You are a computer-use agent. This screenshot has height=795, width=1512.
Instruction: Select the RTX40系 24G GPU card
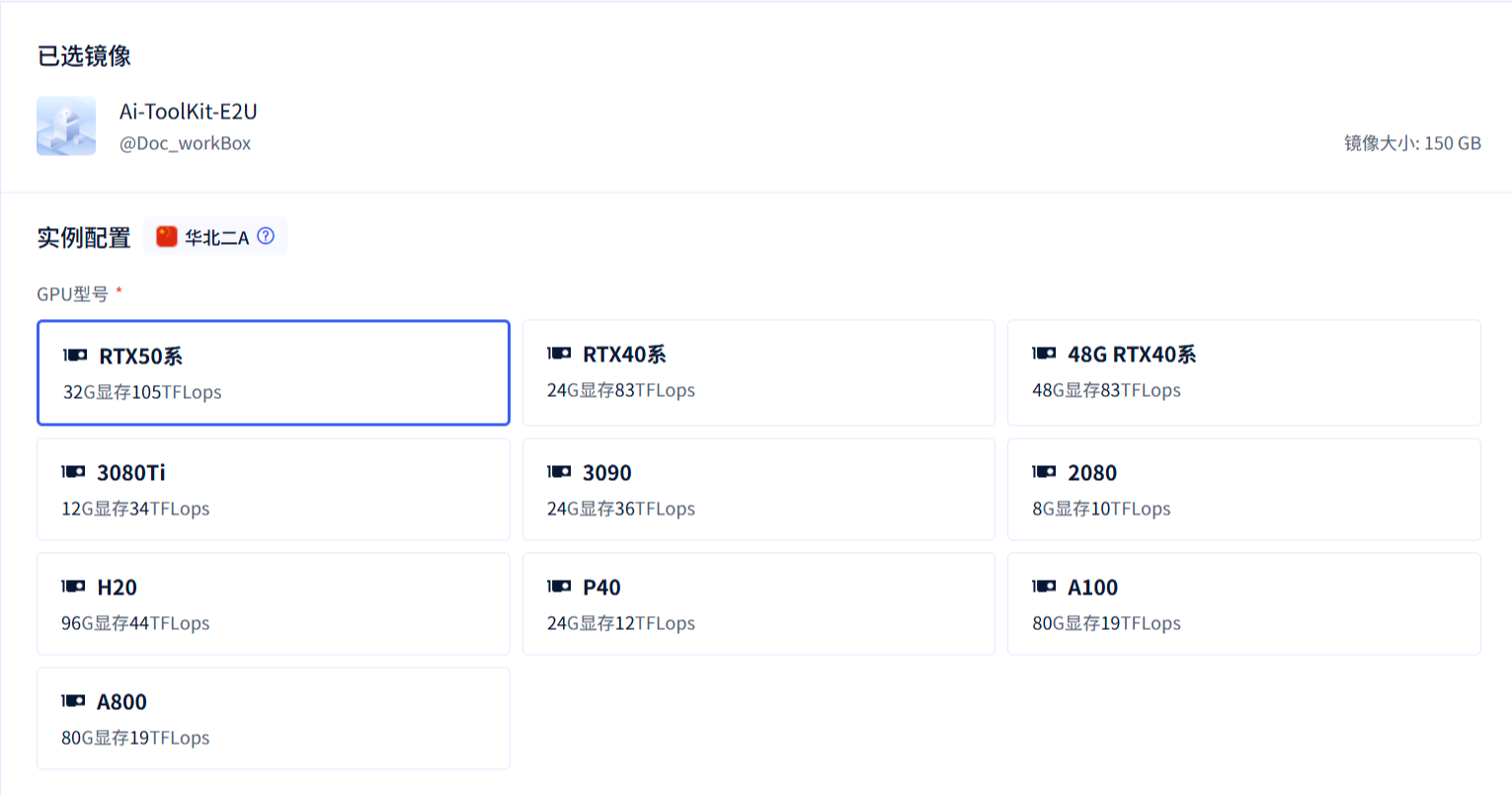click(757, 372)
